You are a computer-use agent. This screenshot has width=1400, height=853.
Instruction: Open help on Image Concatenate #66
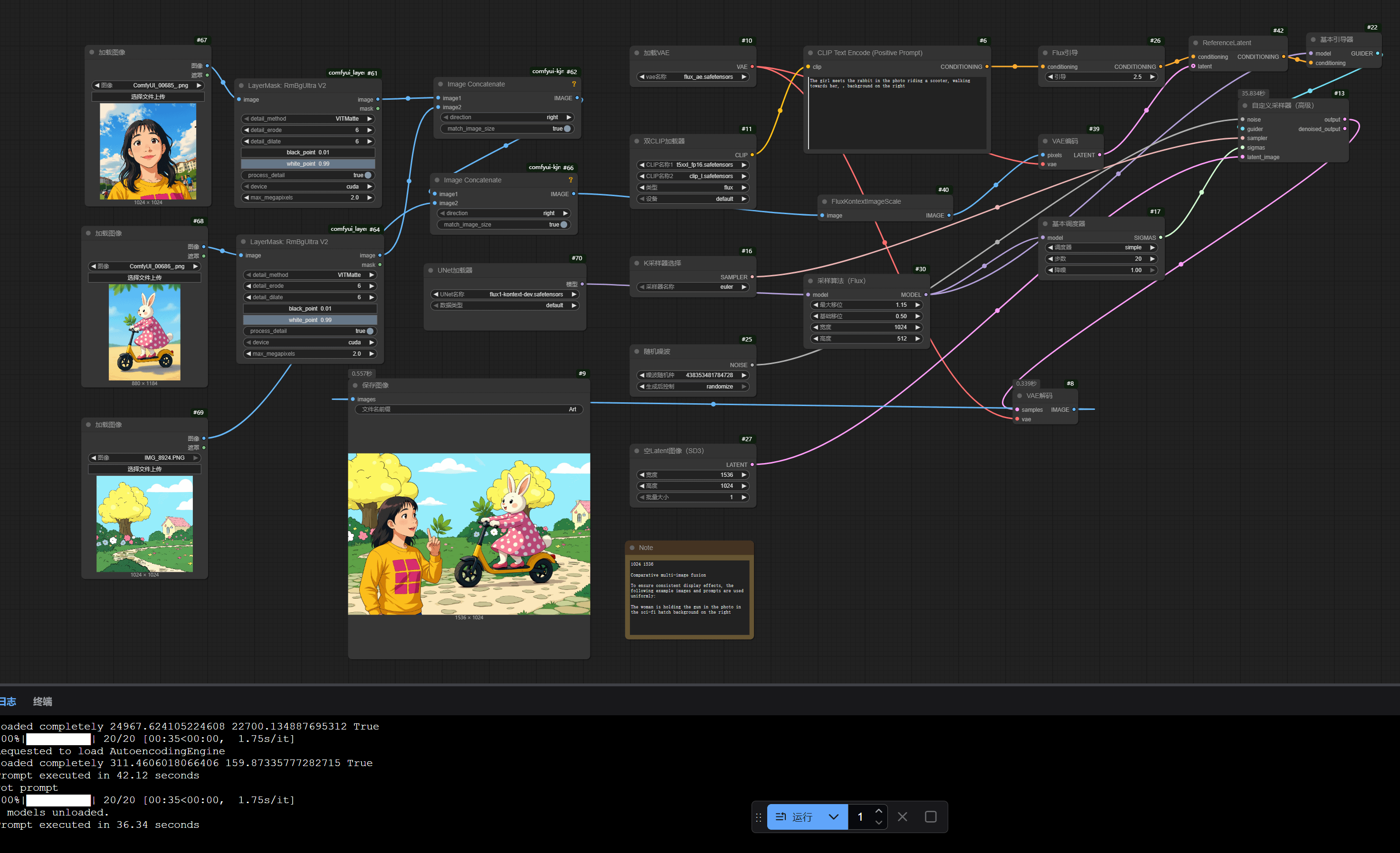(571, 180)
